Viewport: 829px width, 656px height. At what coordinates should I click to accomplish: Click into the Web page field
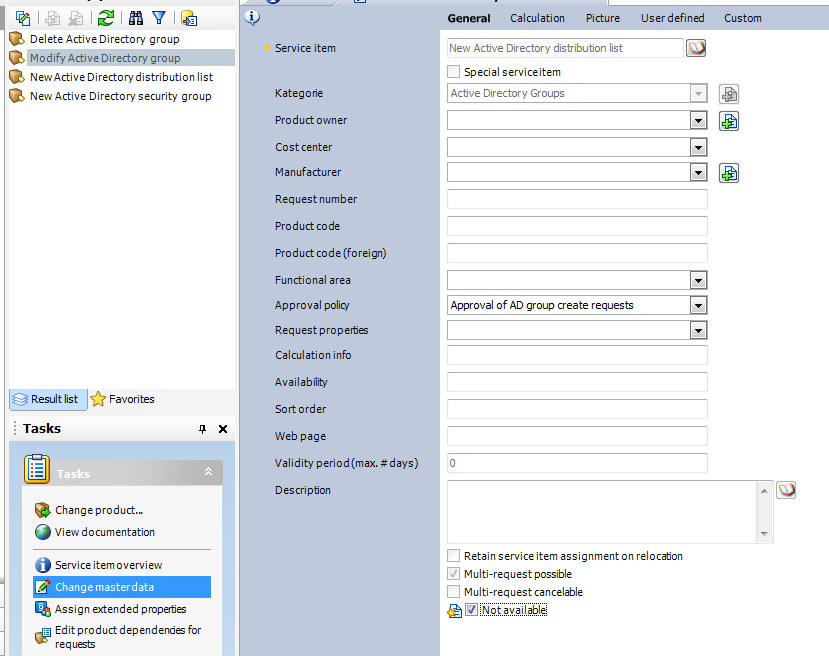[x=577, y=436]
